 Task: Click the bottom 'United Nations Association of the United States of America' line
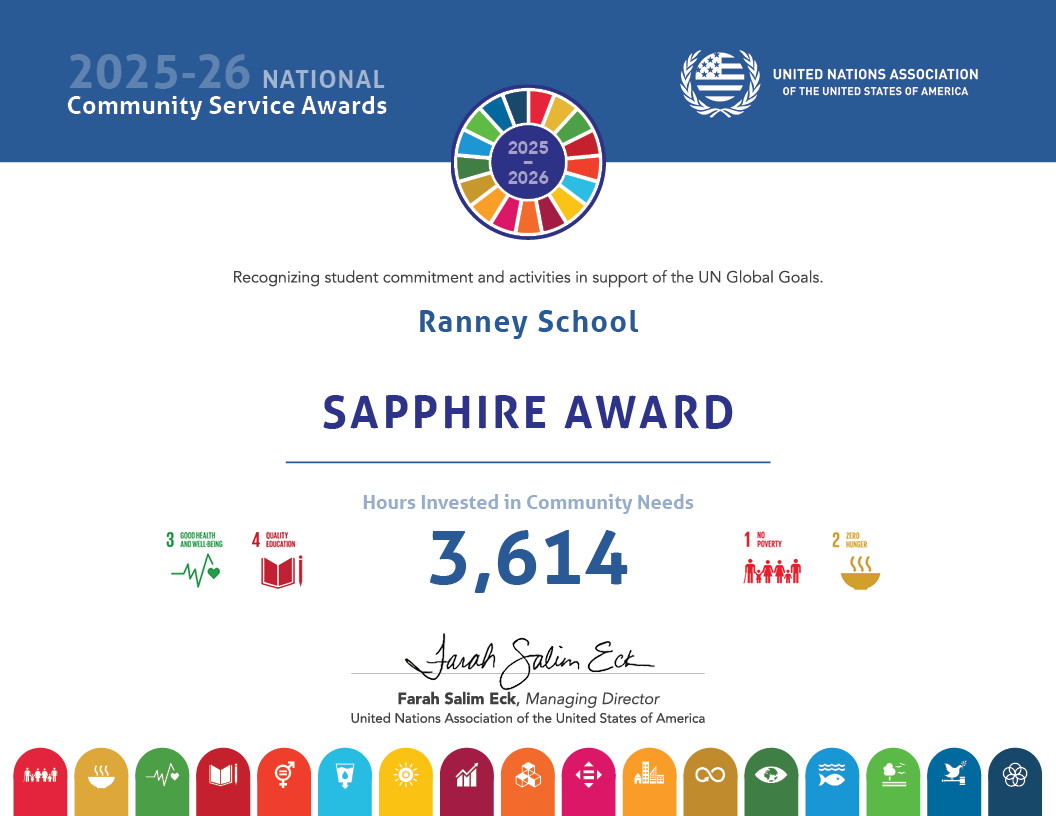pyautogui.click(x=527, y=718)
